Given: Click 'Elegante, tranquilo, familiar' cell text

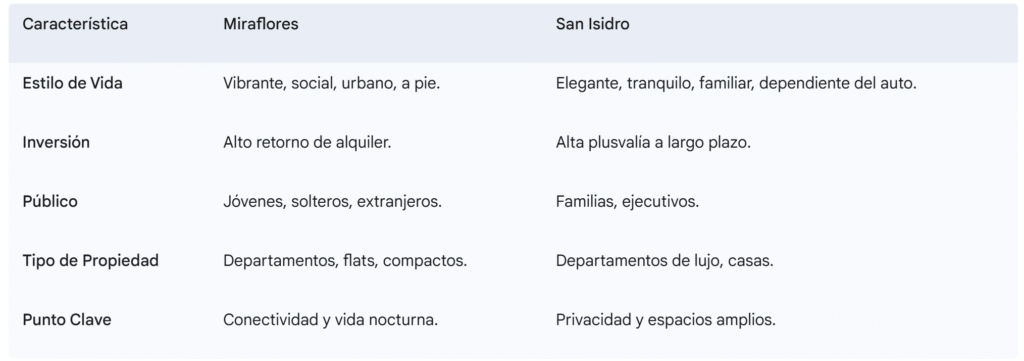Looking at the screenshot, I should click(x=654, y=84).
